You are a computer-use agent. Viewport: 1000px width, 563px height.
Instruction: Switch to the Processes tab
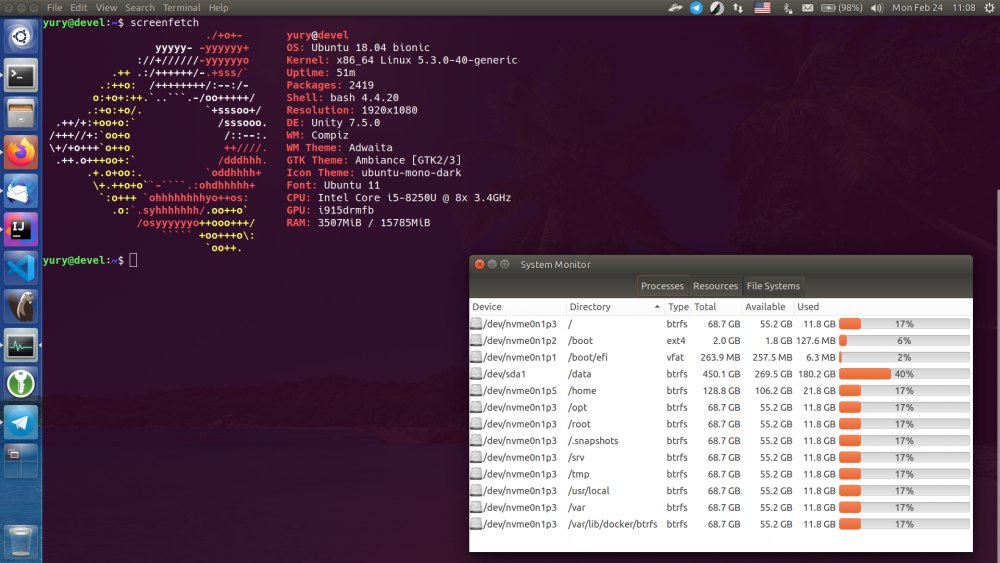click(662, 286)
